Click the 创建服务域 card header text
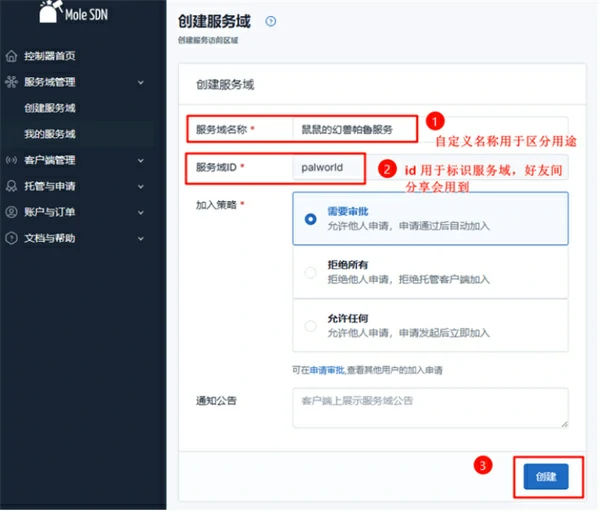This screenshot has width=600, height=513. [225, 85]
